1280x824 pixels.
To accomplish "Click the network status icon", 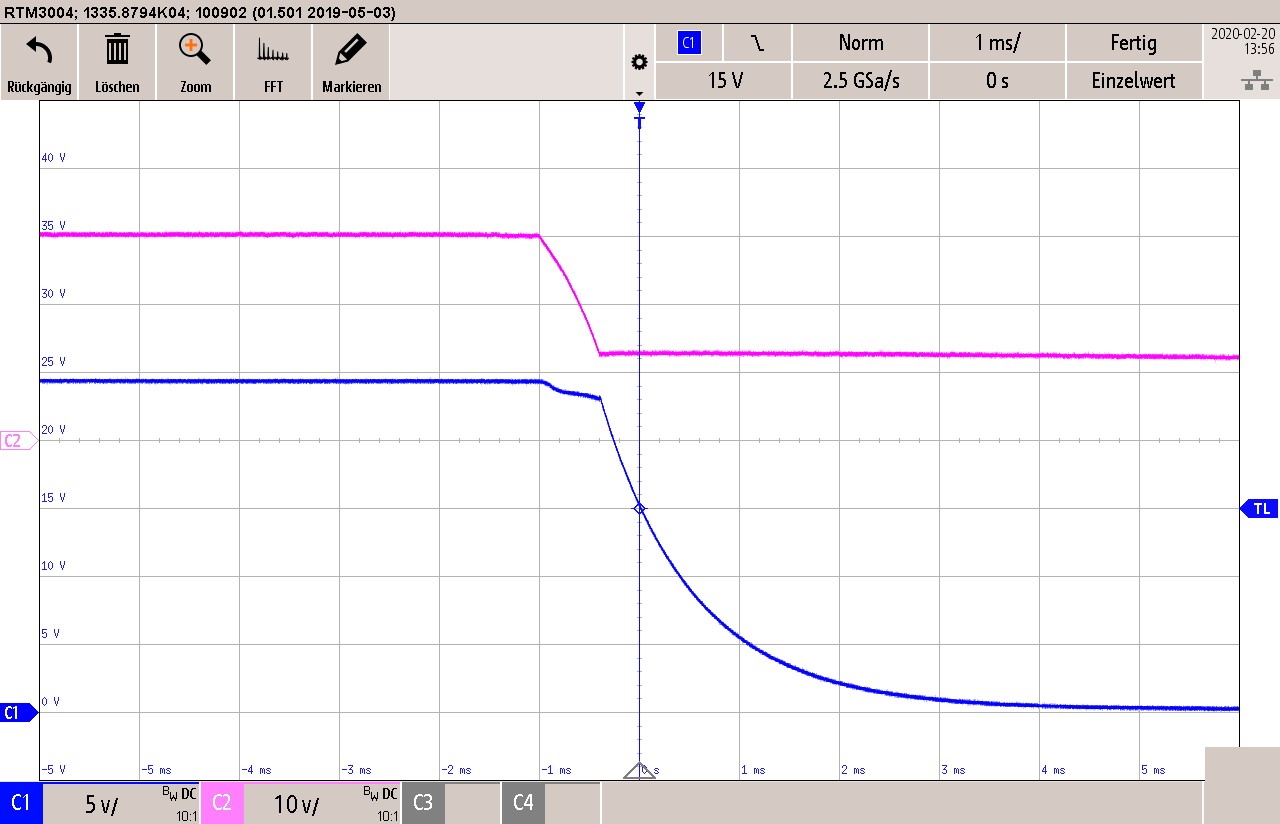I will tap(1256, 82).
